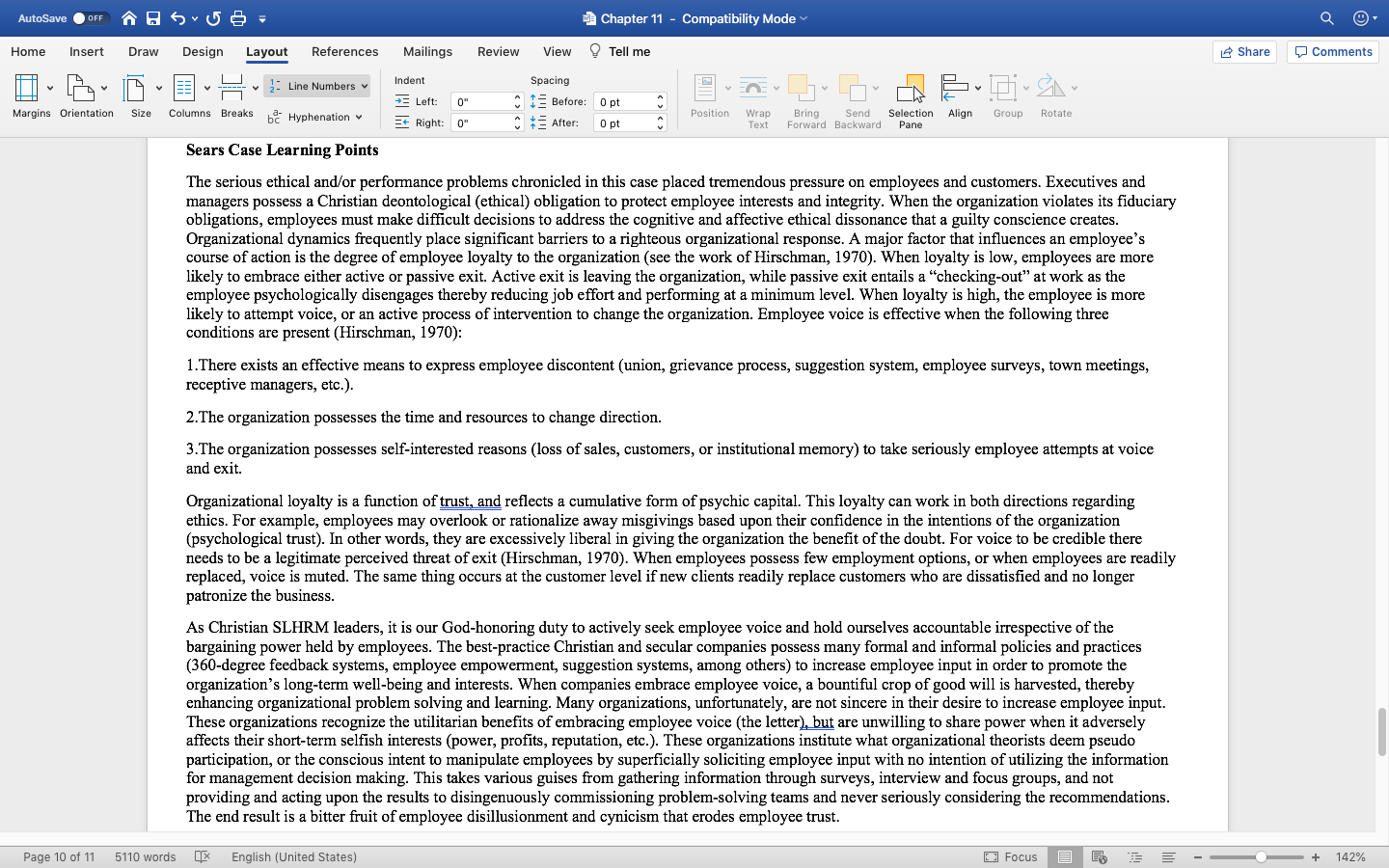Expand the Margins dropdown arrow
Image resolution: width=1389 pixels, height=868 pixels.
(50, 88)
